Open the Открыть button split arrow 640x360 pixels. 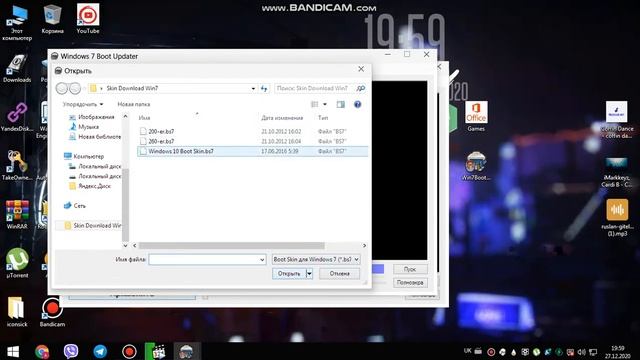[309, 273]
